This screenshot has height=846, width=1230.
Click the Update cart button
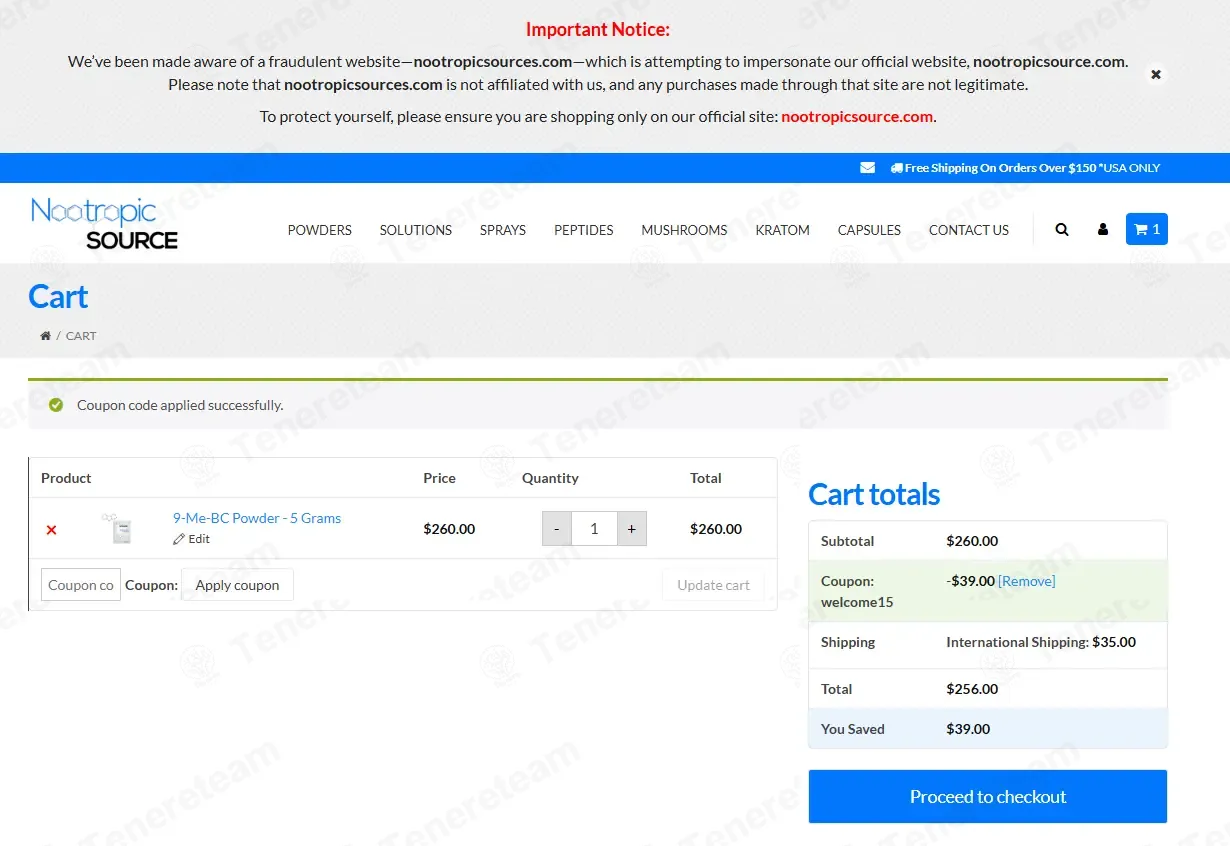(x=713, y=585)
